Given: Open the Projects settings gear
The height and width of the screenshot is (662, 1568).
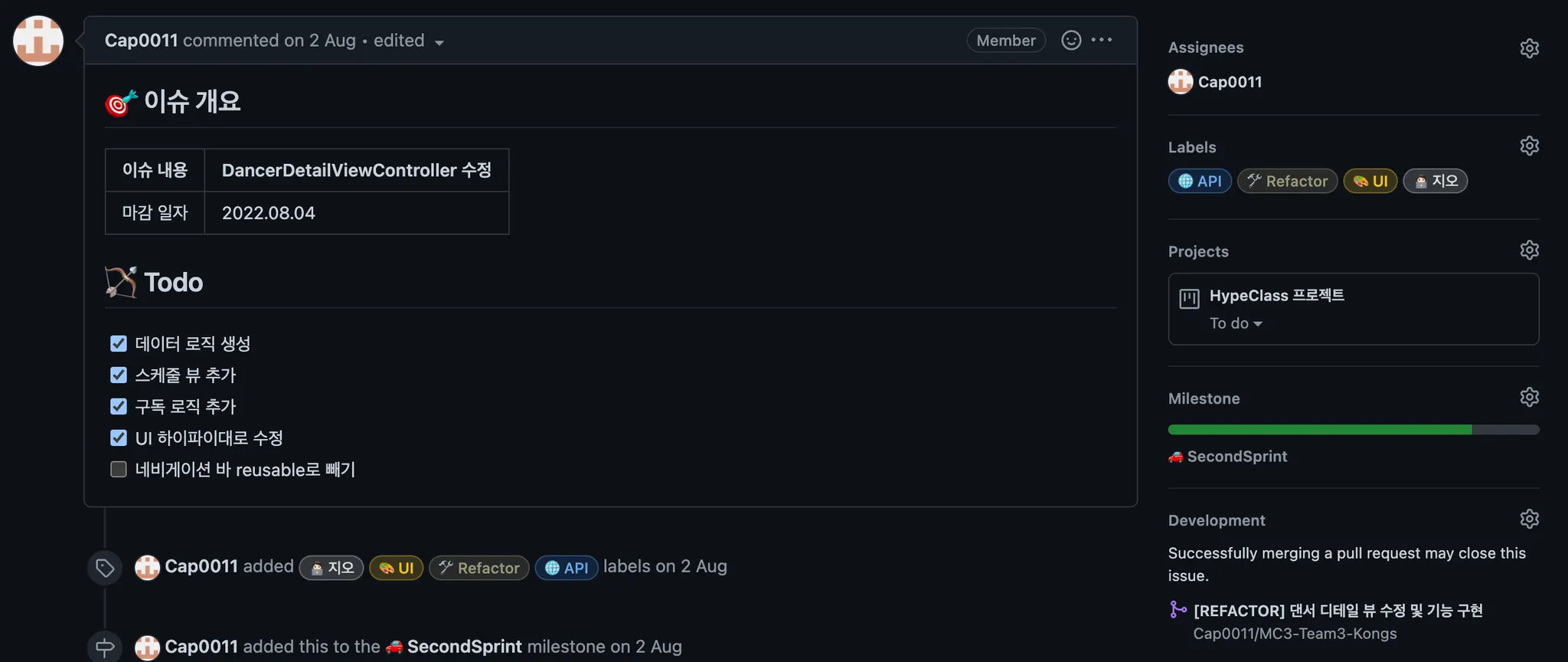Looking at the screenshot, I should point(1529,251).
